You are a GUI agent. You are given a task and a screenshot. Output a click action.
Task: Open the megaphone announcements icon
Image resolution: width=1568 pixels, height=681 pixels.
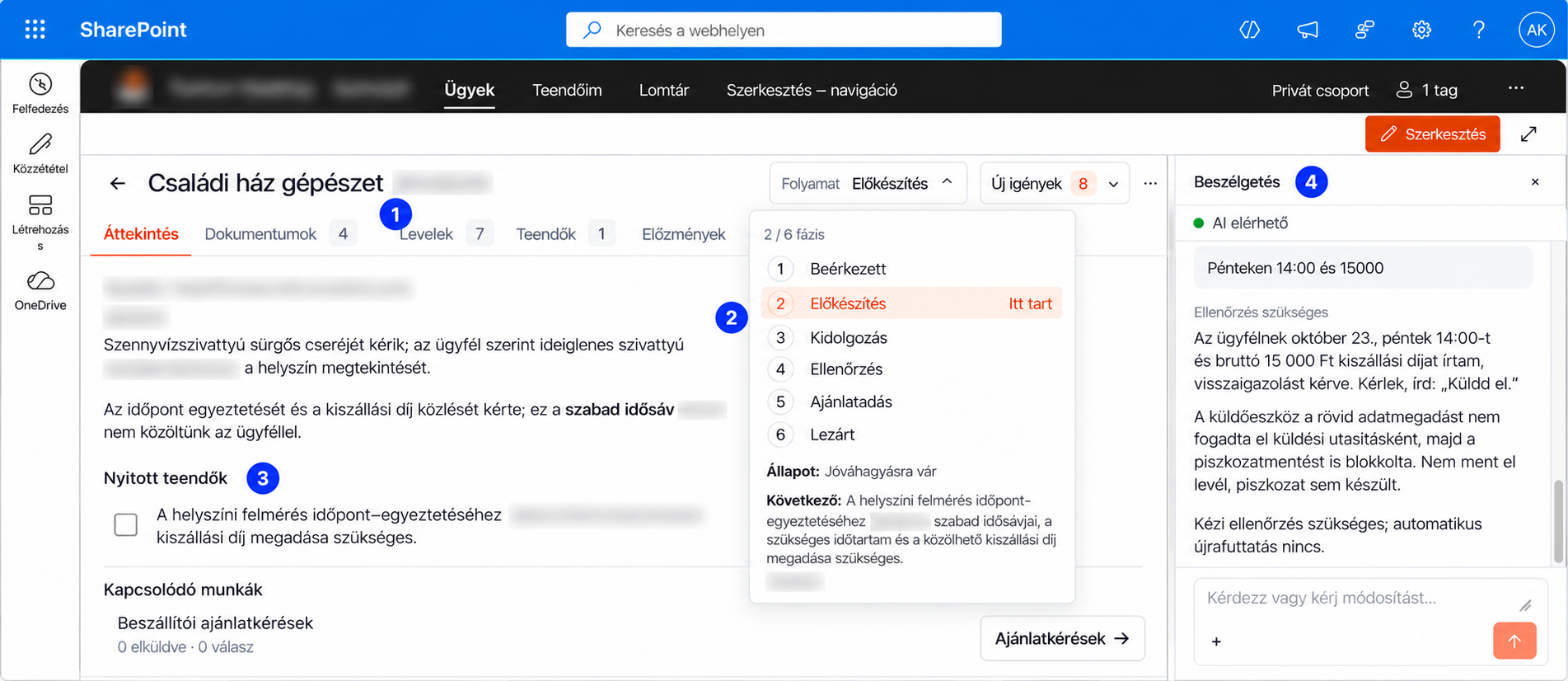(1307, 30)
